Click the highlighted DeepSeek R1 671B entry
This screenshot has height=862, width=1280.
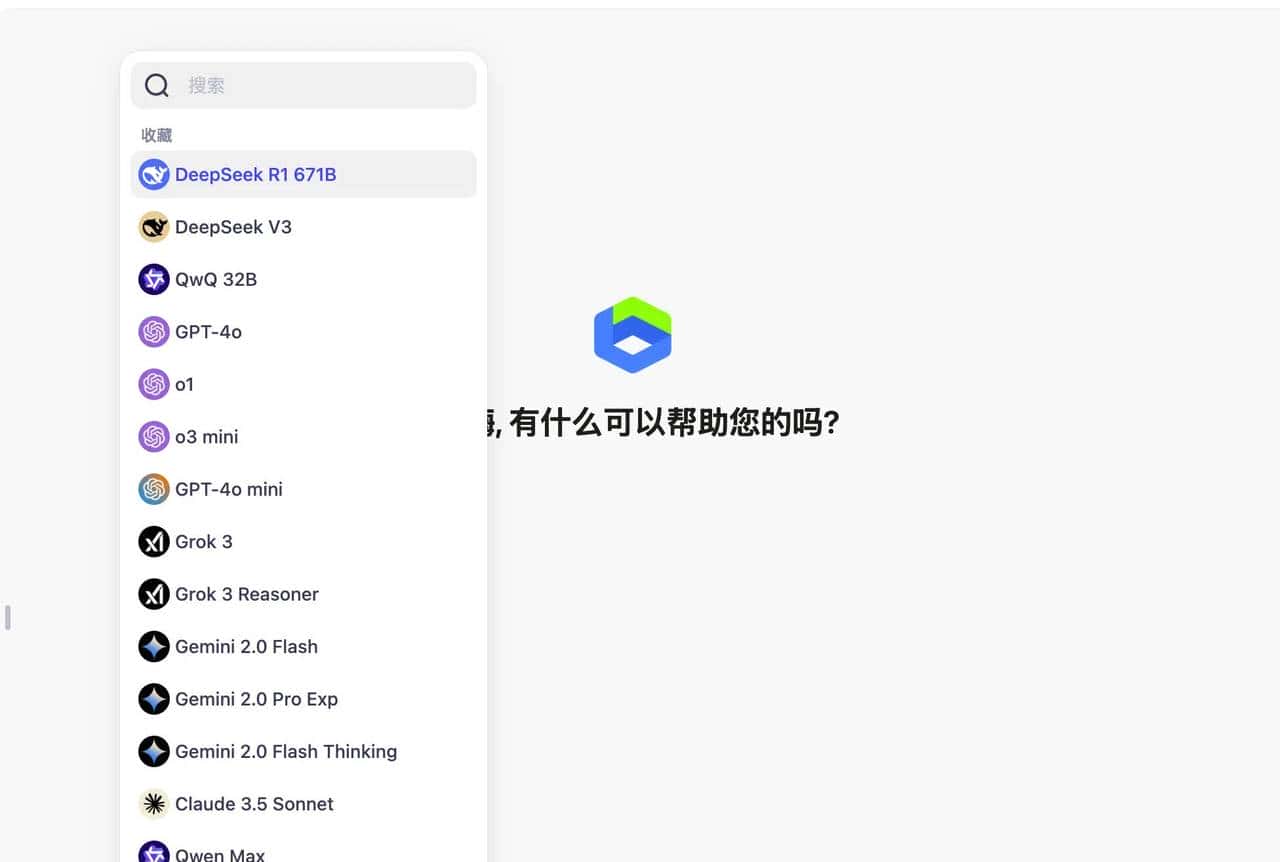coord(255,174)
